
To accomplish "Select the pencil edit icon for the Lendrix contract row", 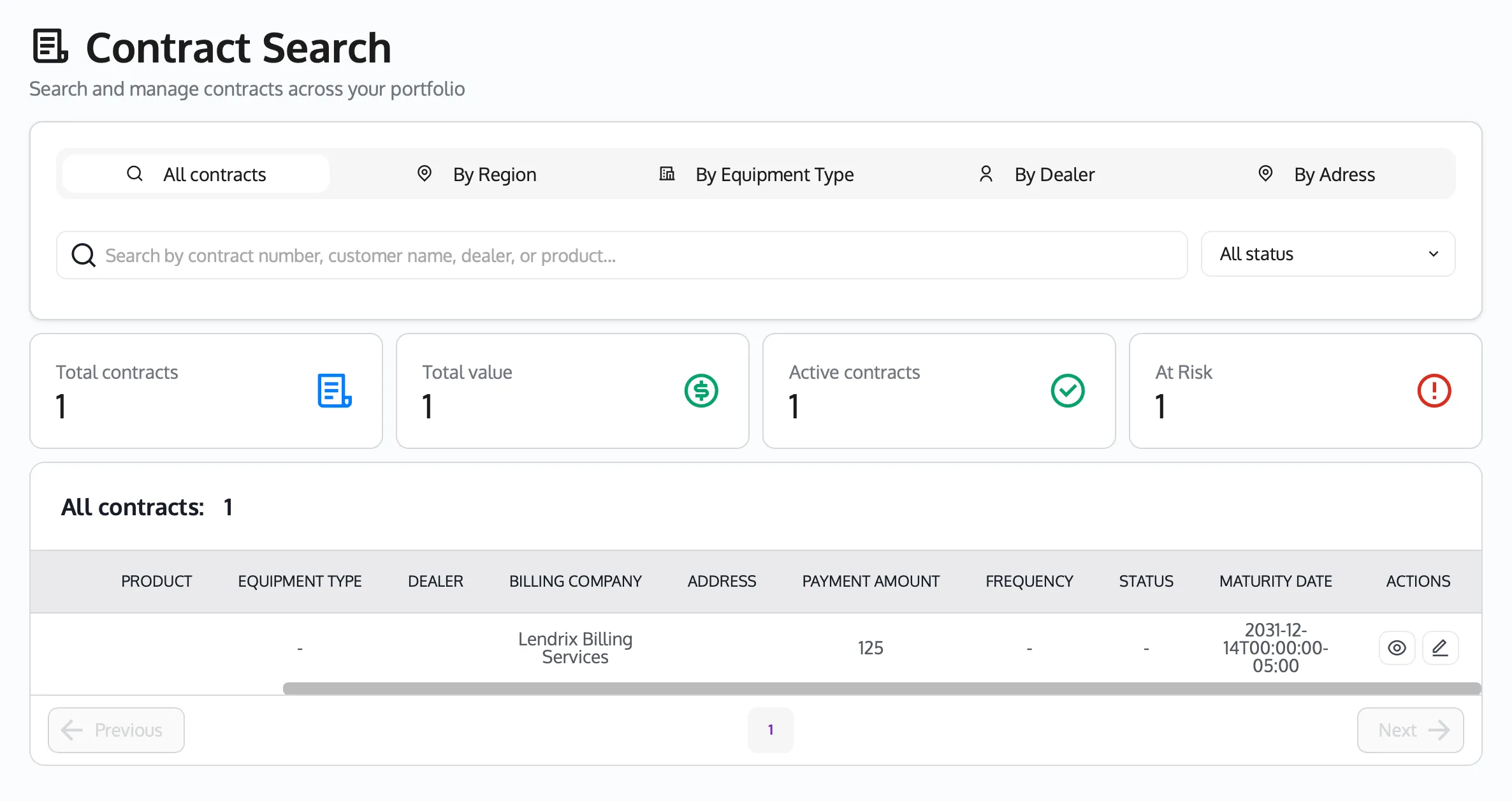I will point(1440,647).
